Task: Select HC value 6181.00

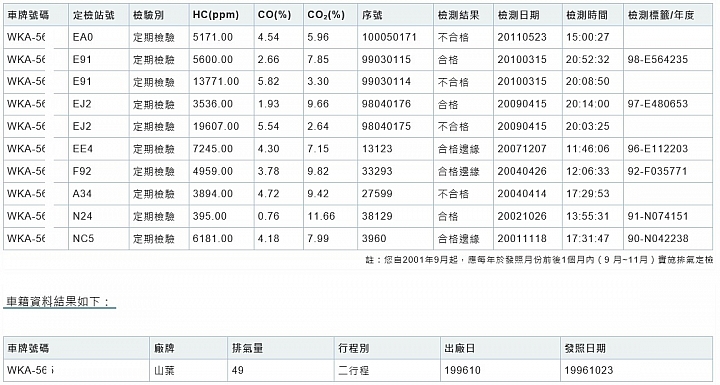Action: [x=213, y=238]
